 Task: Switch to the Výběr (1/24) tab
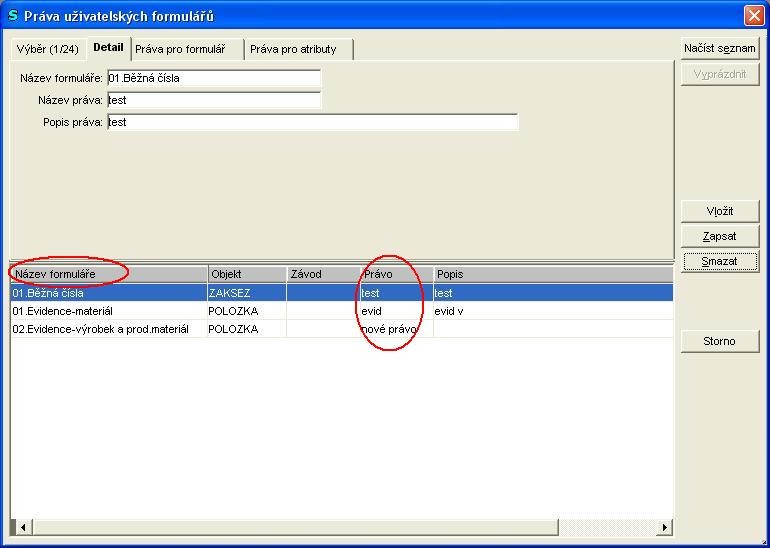47,49
